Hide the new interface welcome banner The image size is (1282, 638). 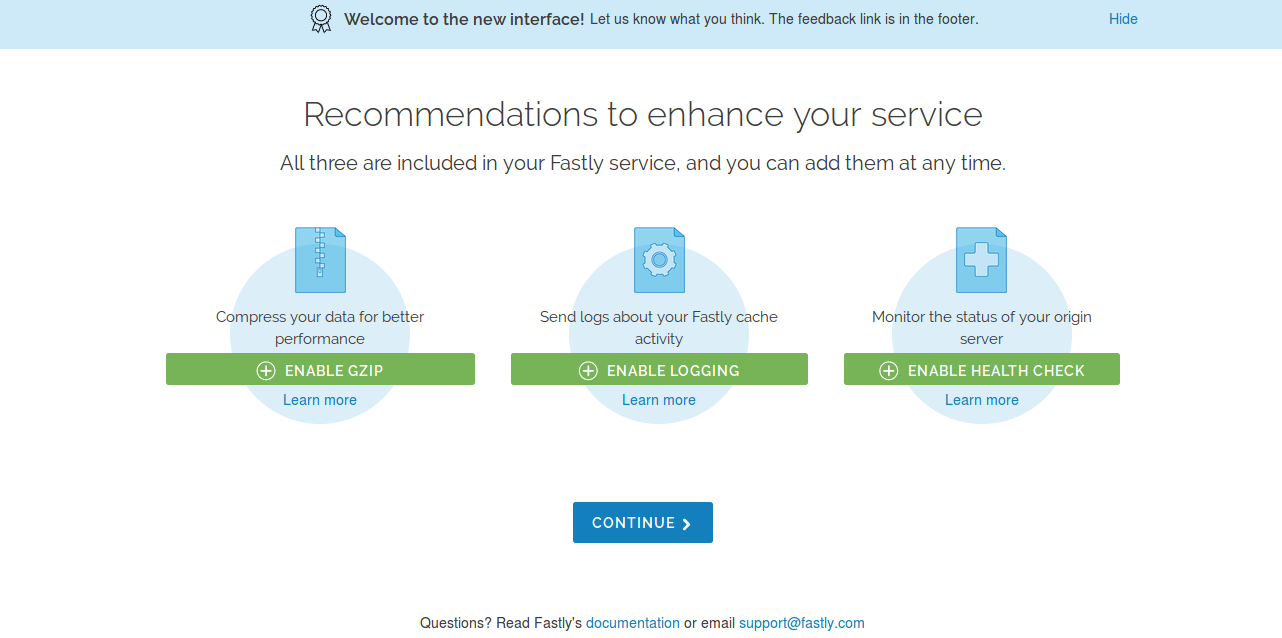(x=1123, y=19)
